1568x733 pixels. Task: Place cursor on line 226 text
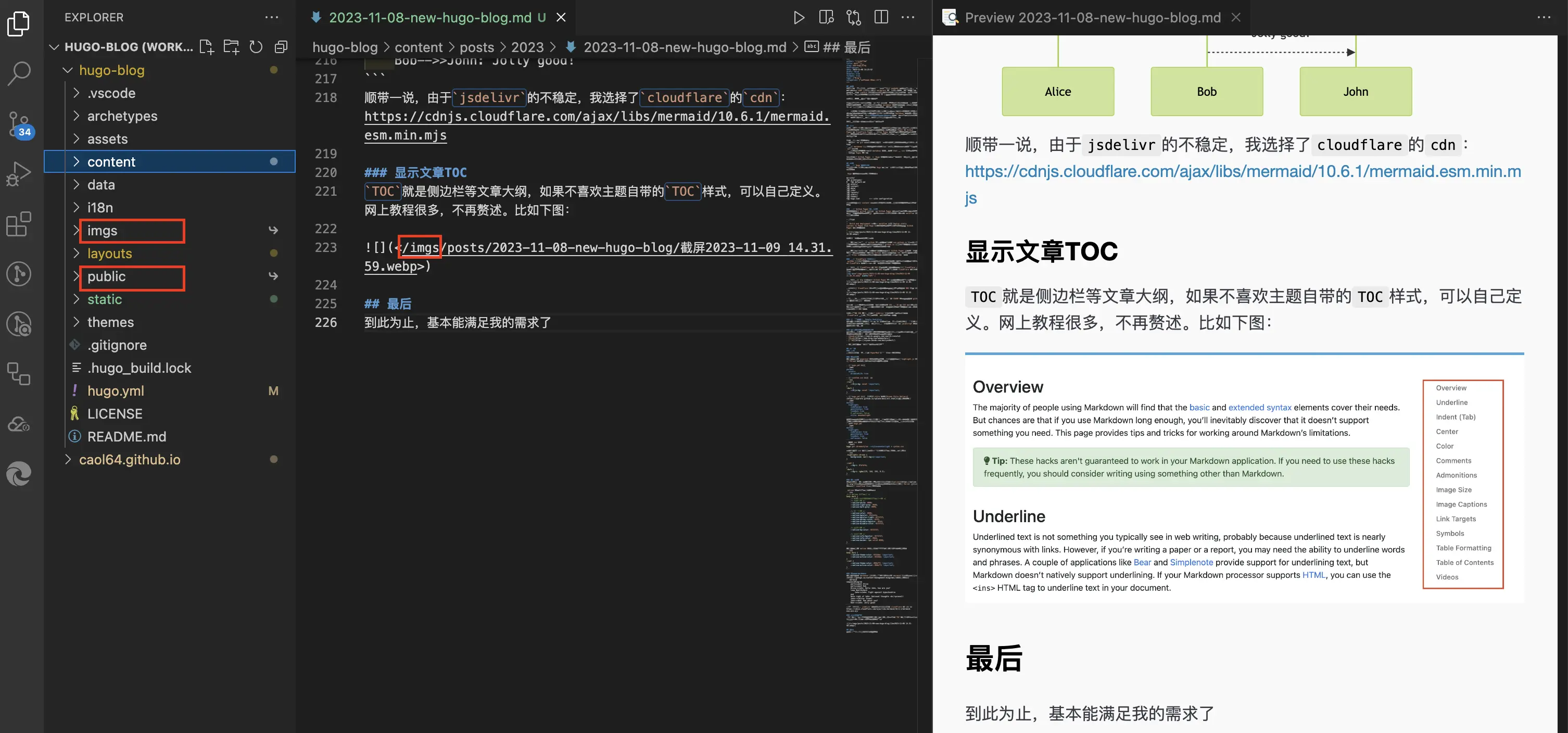pos(458,323)
